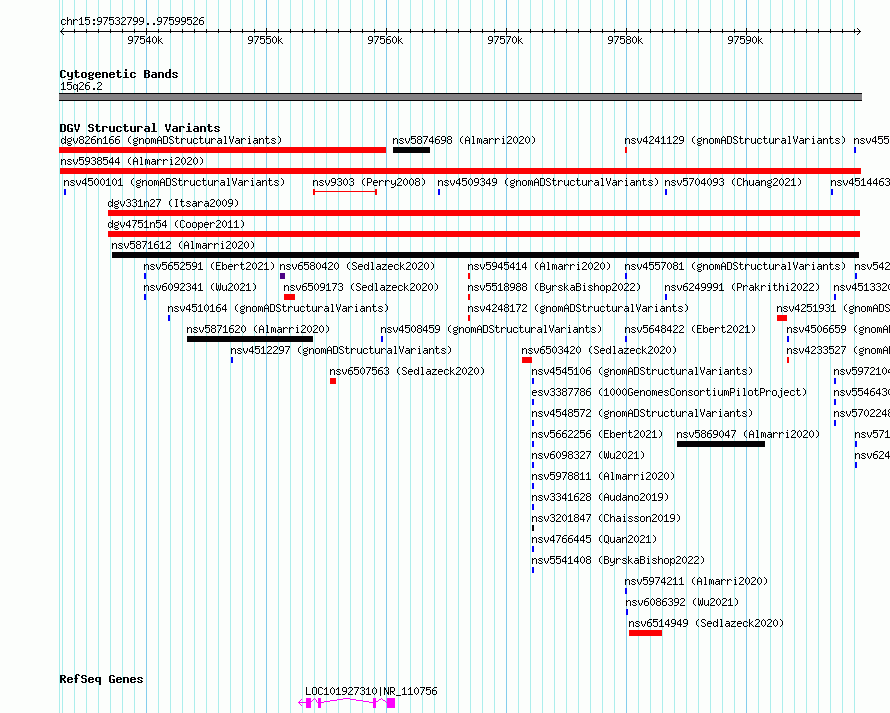Viewport: 890px width, 713px height.
Task: Click the DGV Structural Variants track title
Action: click(x=140, y=128)
